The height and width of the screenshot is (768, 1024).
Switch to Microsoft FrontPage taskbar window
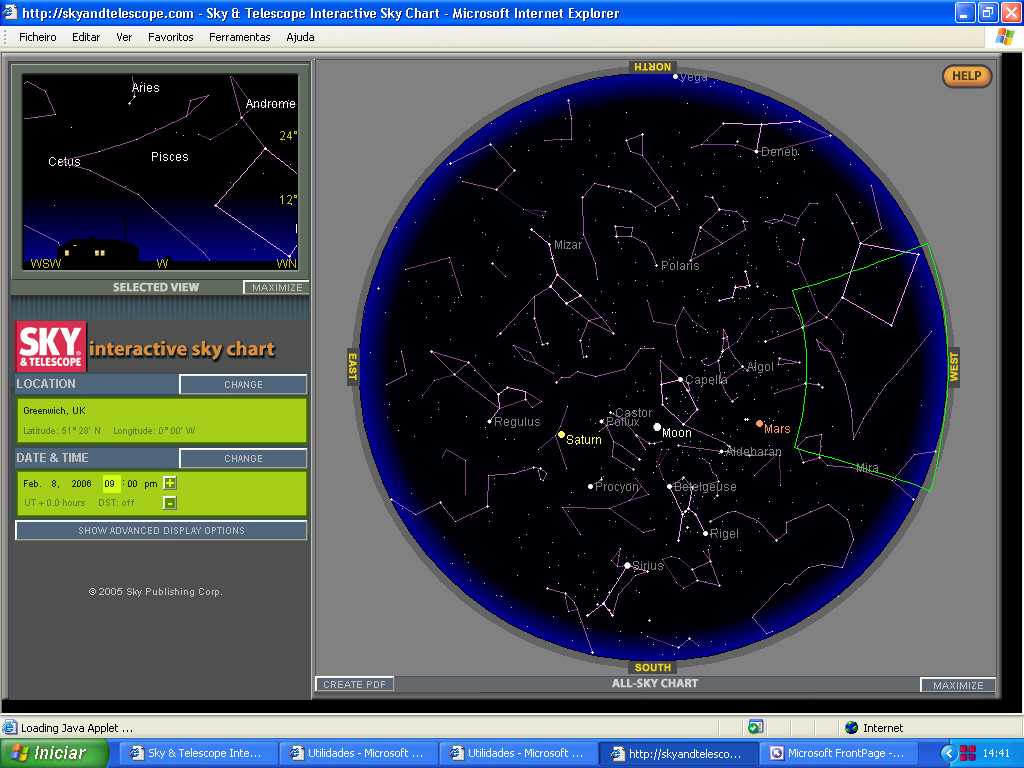coord(839,753)
